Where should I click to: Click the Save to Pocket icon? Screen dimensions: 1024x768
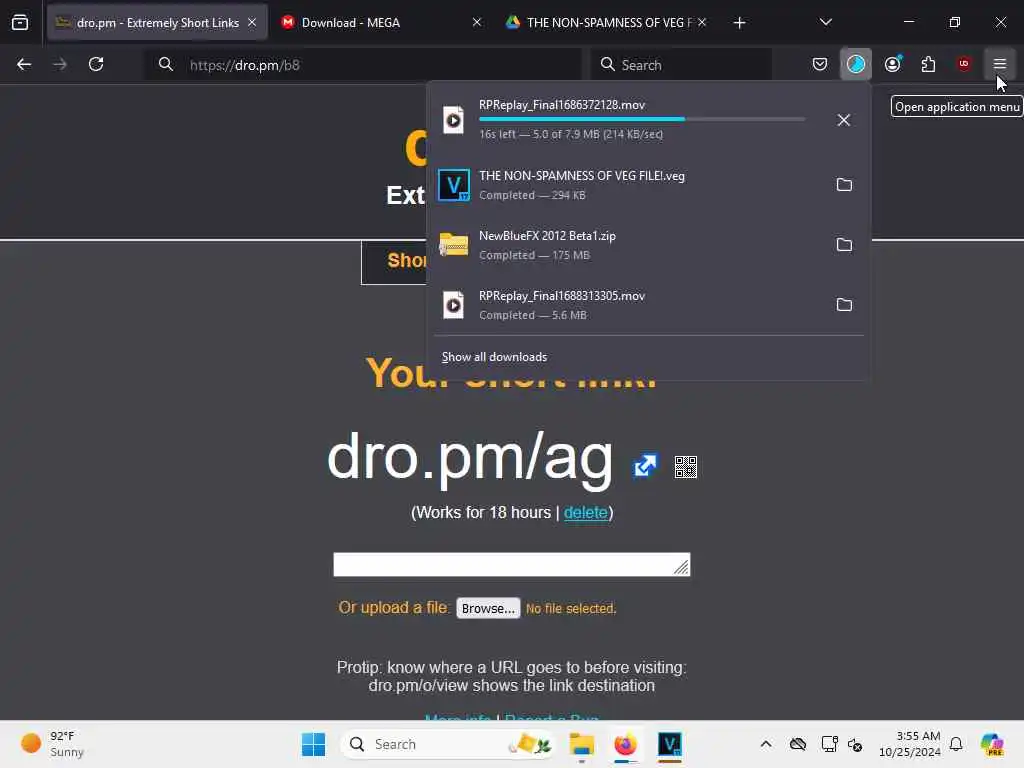click(820, 64)
